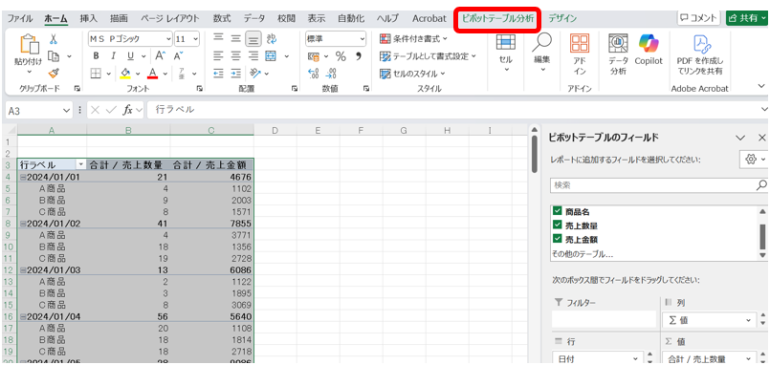Align text right
This screenshot has width=770, height=365.
point(253,56)
